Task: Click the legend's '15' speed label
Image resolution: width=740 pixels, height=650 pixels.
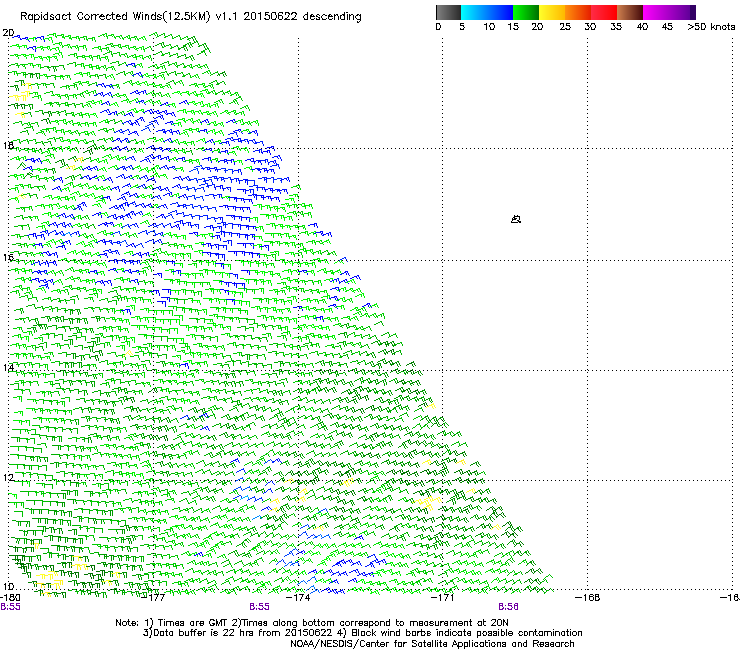Action: point(513,27)
